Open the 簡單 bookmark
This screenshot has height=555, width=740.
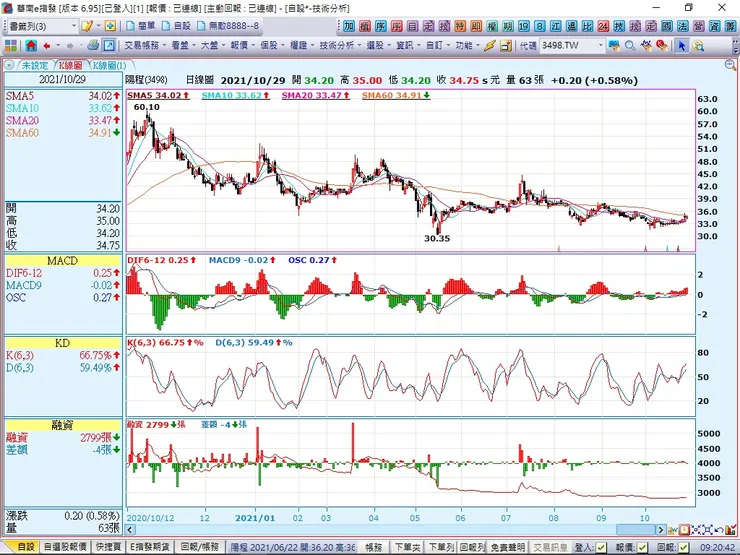[141, 26]
